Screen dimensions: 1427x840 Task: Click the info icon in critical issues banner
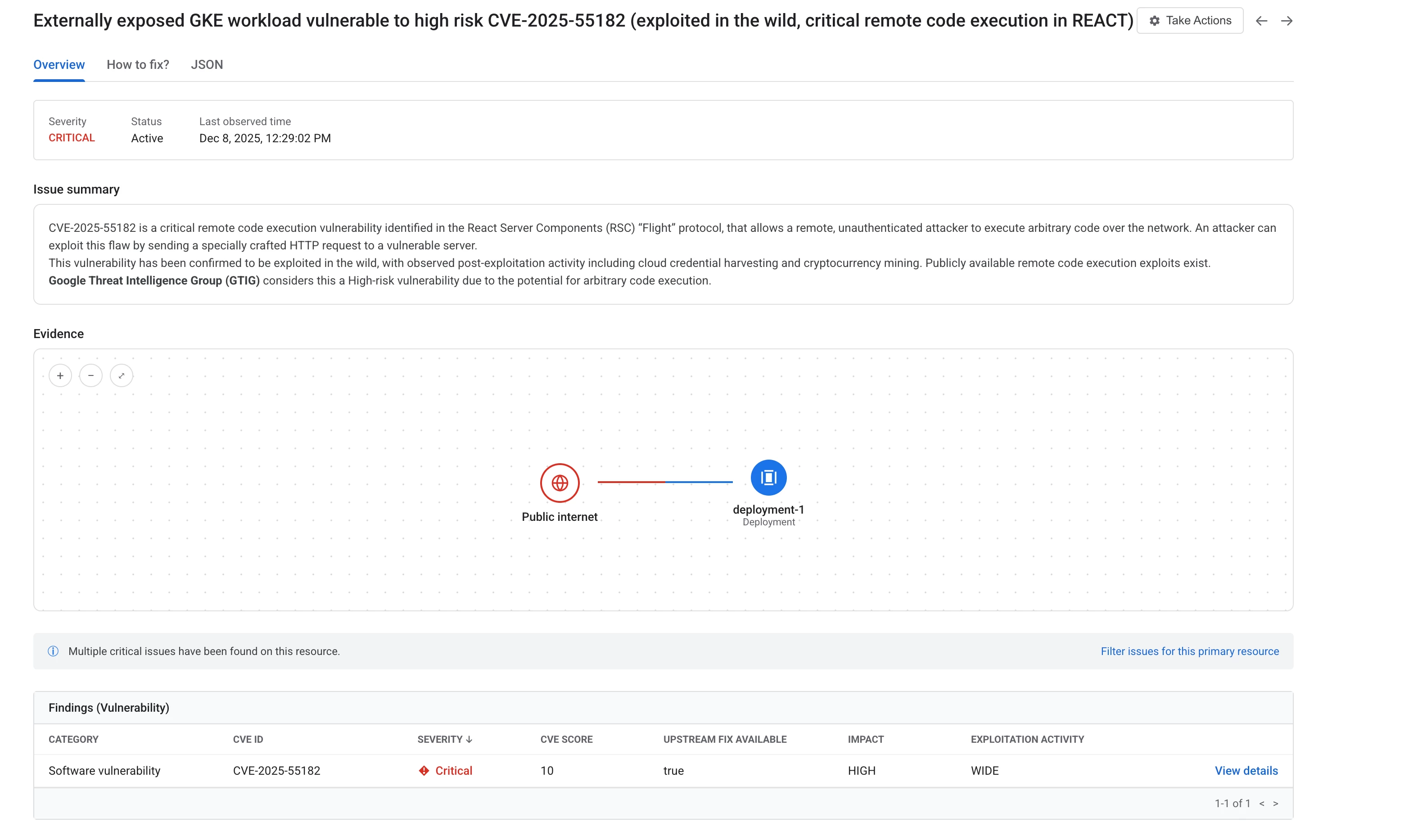tap(53, 651)
